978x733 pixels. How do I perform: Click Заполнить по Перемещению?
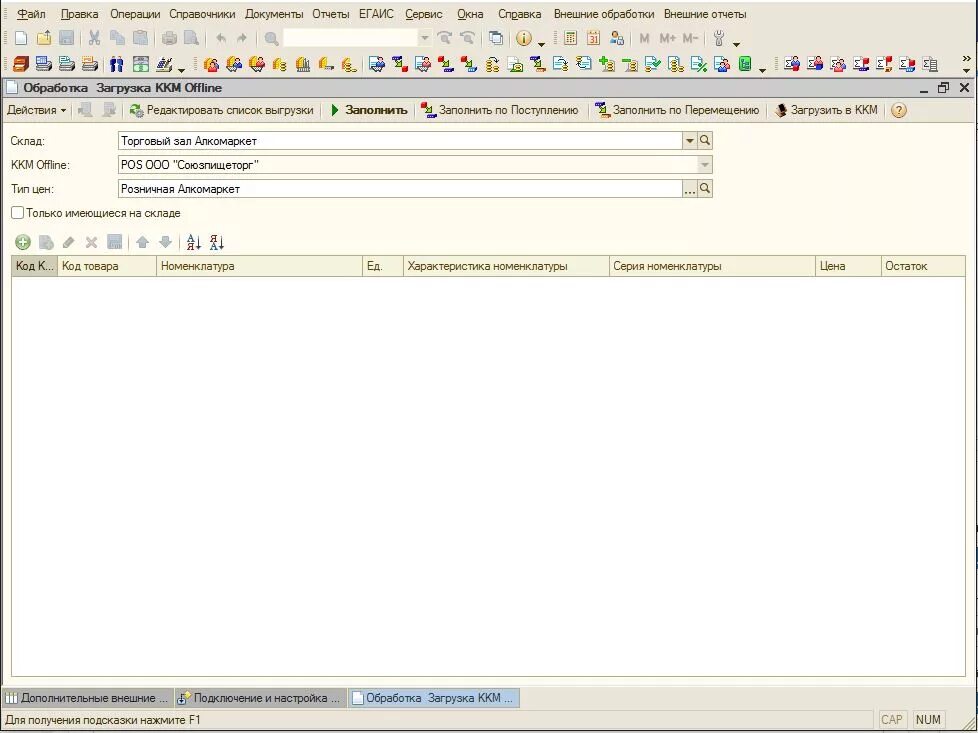pyautogui.click(x=677, y=110)
